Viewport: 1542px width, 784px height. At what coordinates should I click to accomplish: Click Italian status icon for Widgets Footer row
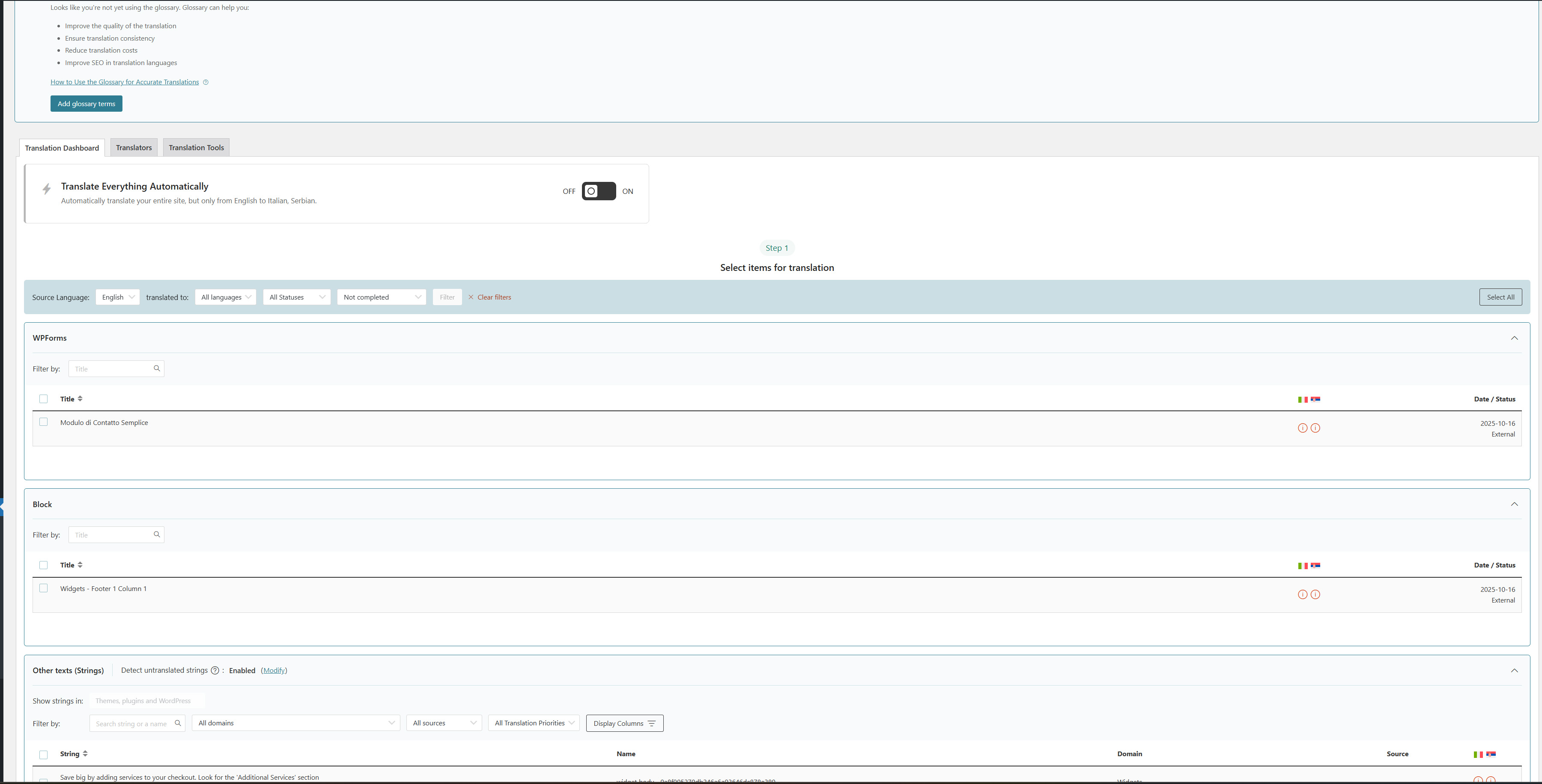pyautogui.click(x=1302, y=594)
